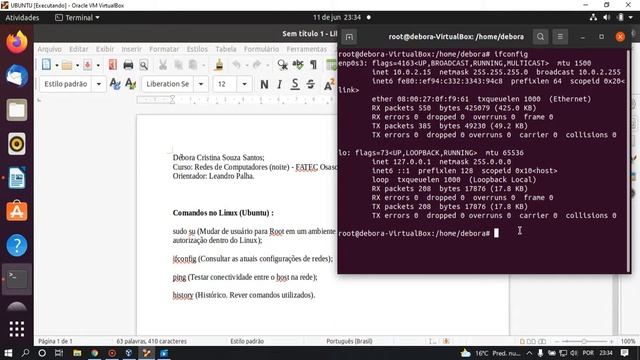This screenshot has height=360, width=640.
Task: Open the Arquivo menu
Action: tap(49, 49)
